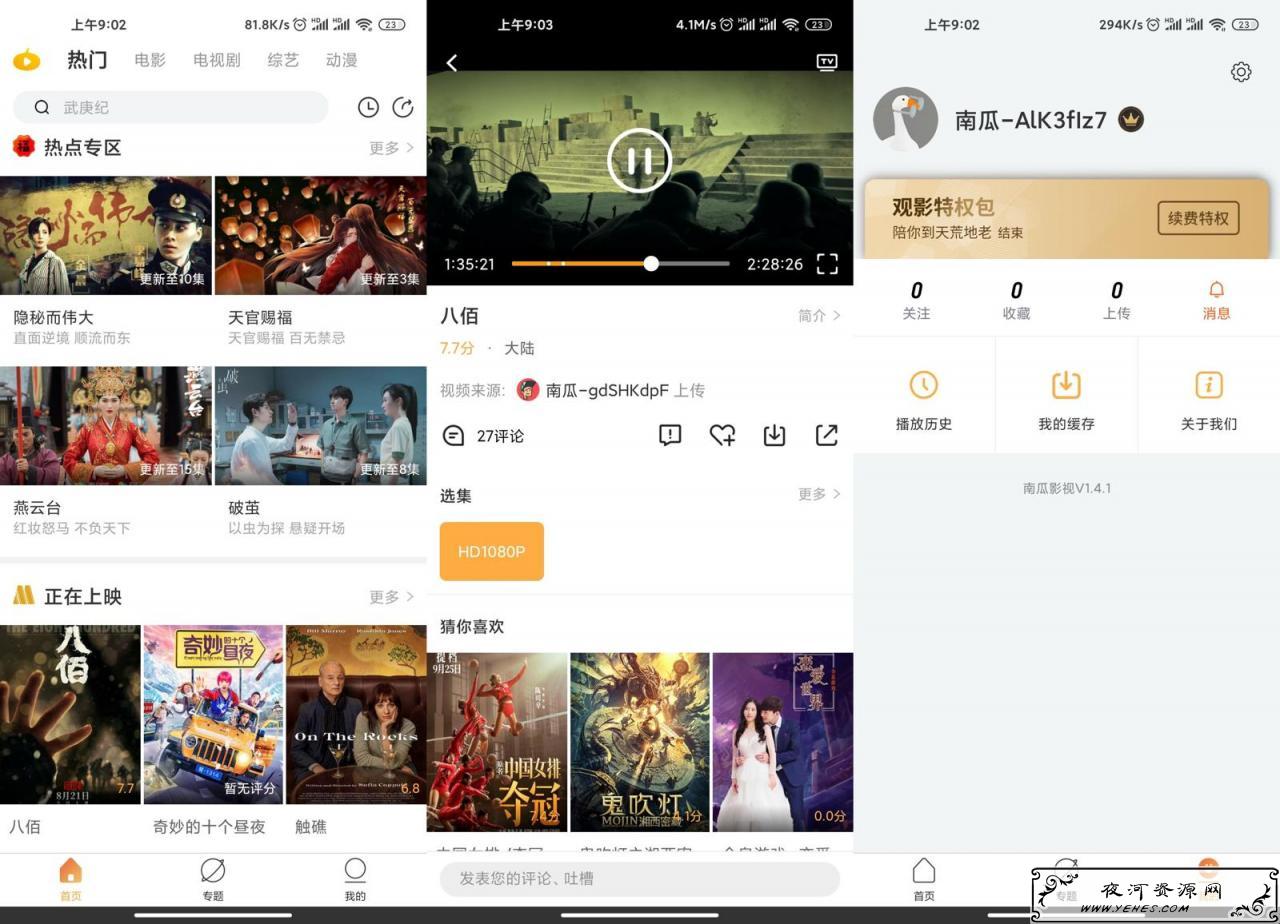Open 隐秘而伟大 drama thumbnail
The width and height of the screenshot is (1280, 924).
pyautogui.click(x=106, y=235)
